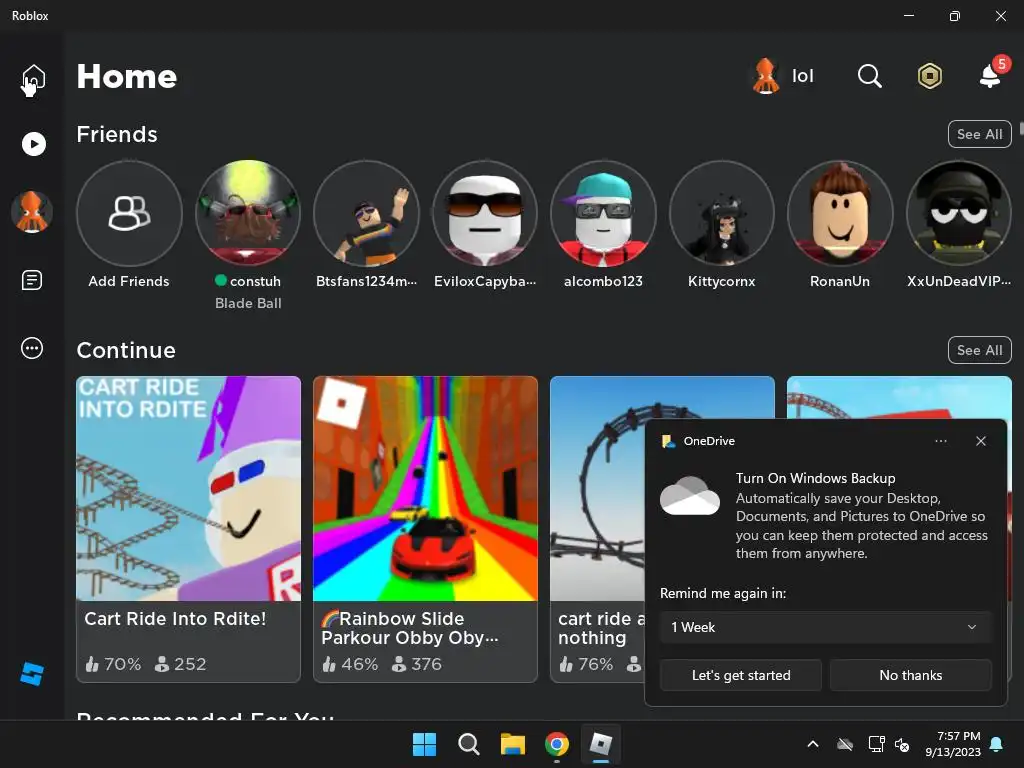Open the Roblox Studio icon in sidebar

pos(32,674)
